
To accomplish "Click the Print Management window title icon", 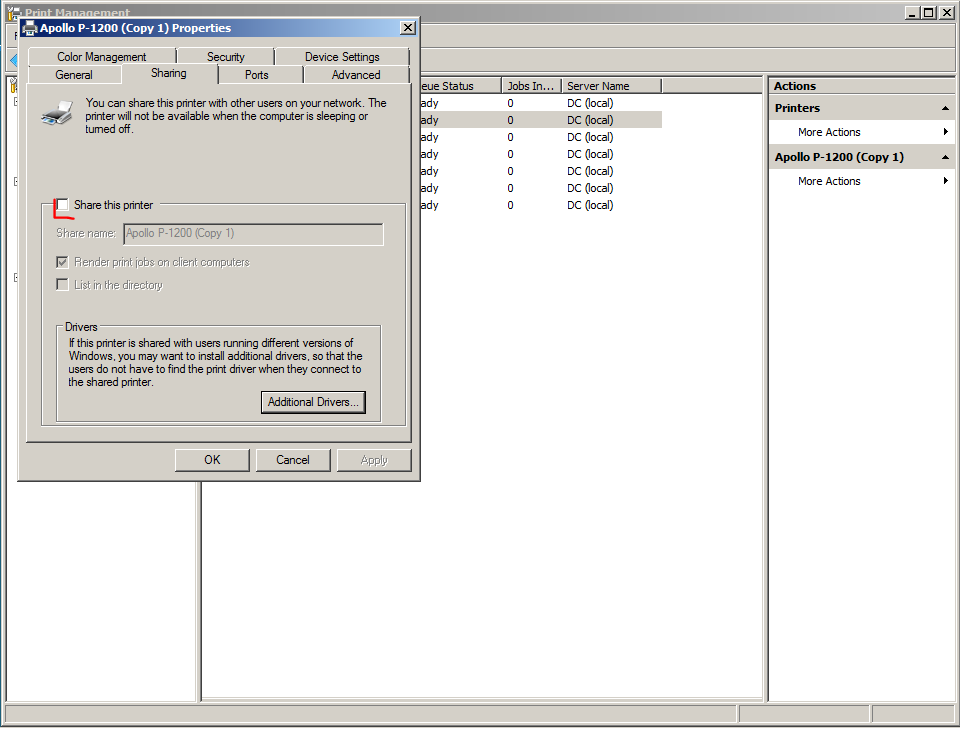I will point(14,12).
